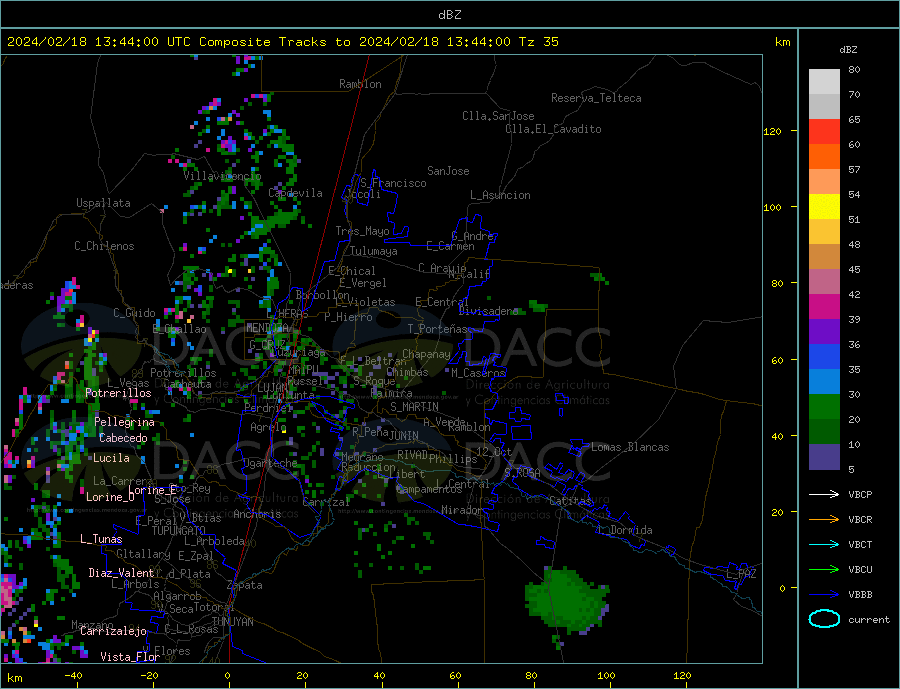
Task: Click the RIVAD label
Action: coord(413,455)
